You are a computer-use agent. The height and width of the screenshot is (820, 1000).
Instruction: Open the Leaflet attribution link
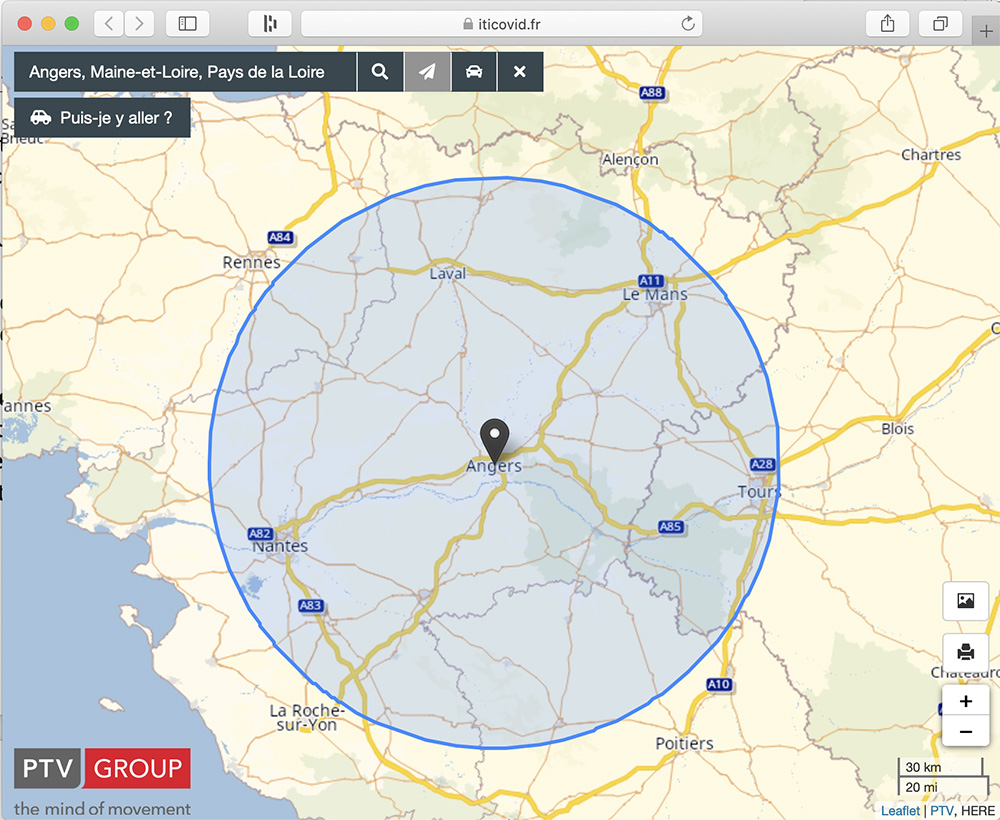(x=900, y=811)
